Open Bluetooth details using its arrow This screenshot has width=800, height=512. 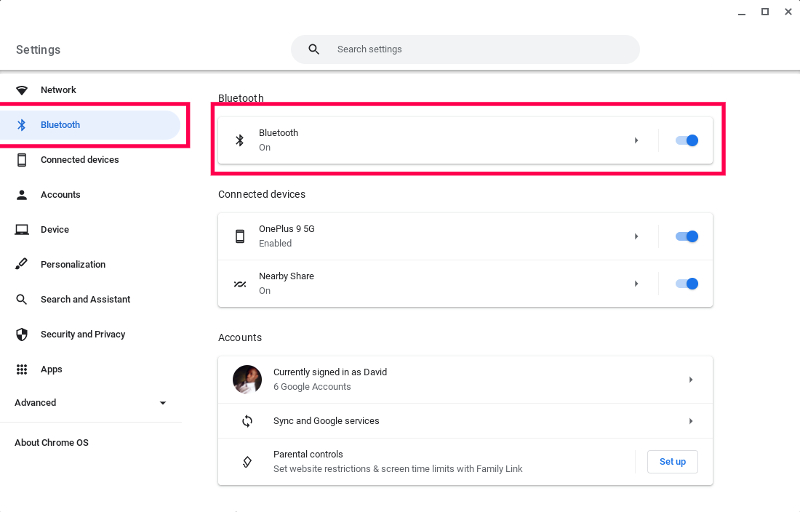click(x=636, y=140)
